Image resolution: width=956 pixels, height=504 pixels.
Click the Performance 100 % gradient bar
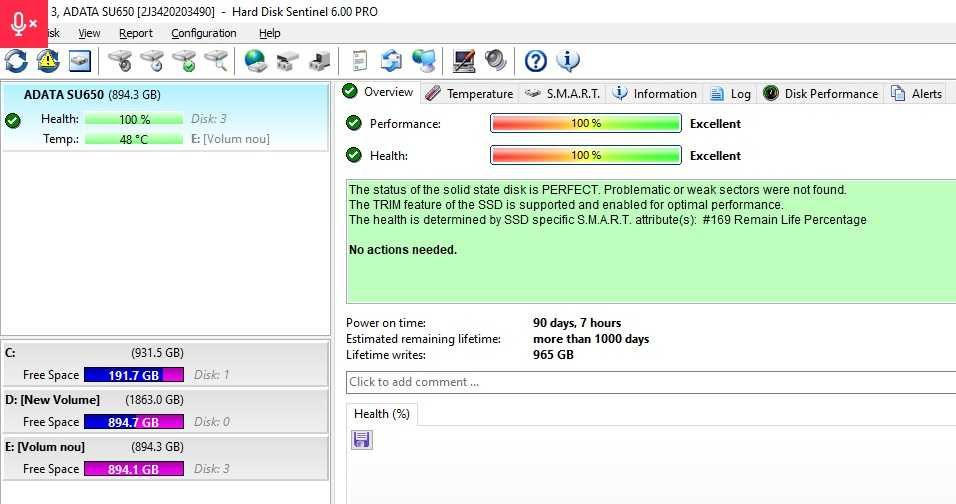coord(586,123)
